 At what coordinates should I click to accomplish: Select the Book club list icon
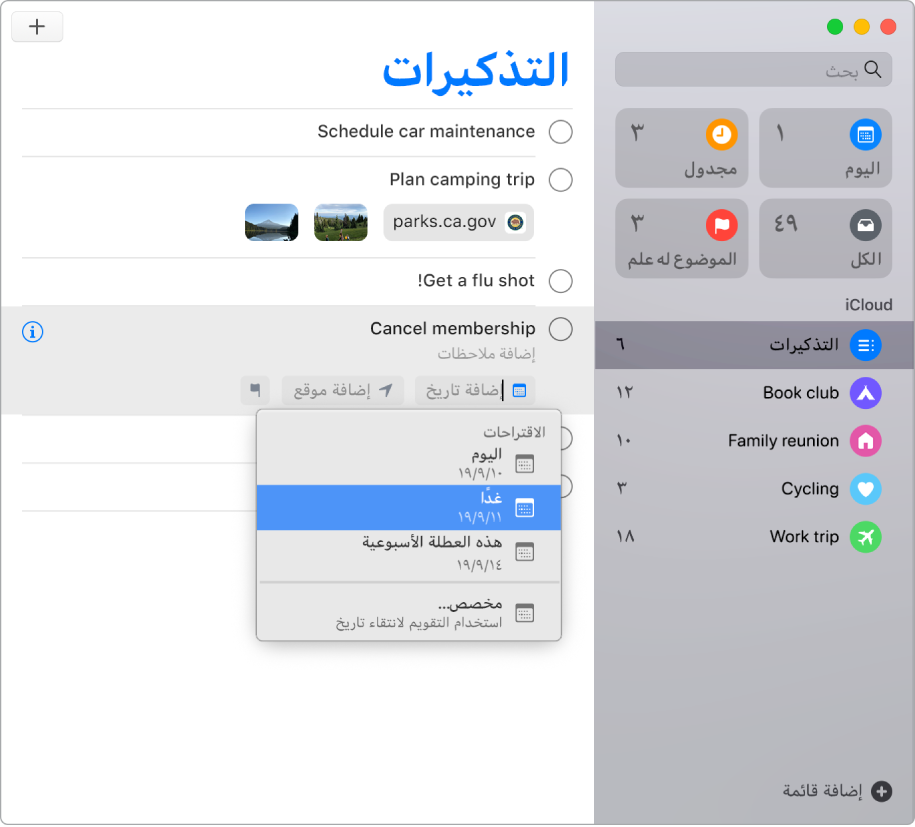click(865, 393)
